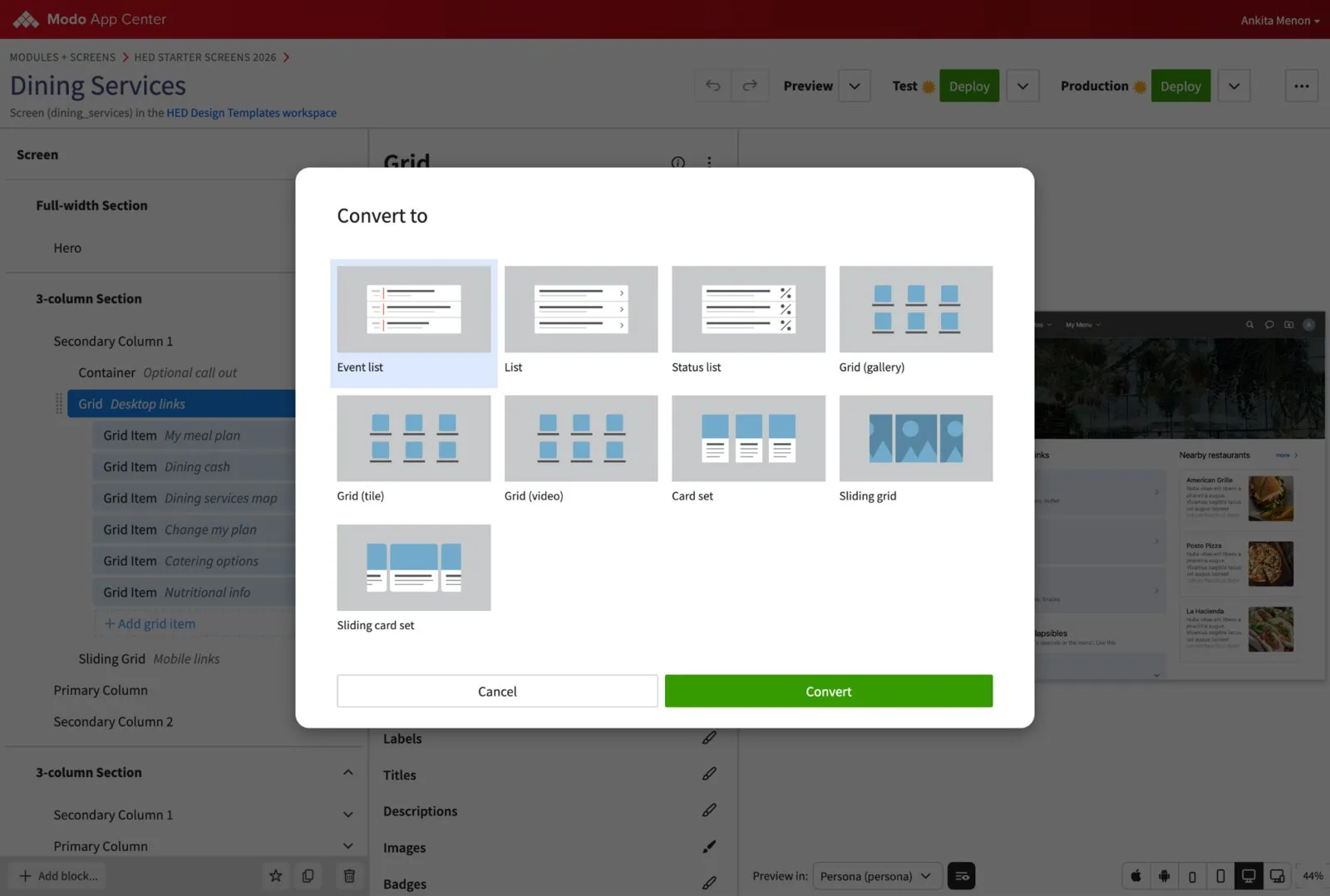Screen dimensions: 1330x896
Task: Expand lower Primary Column chevron
Action: click(347, 846)
